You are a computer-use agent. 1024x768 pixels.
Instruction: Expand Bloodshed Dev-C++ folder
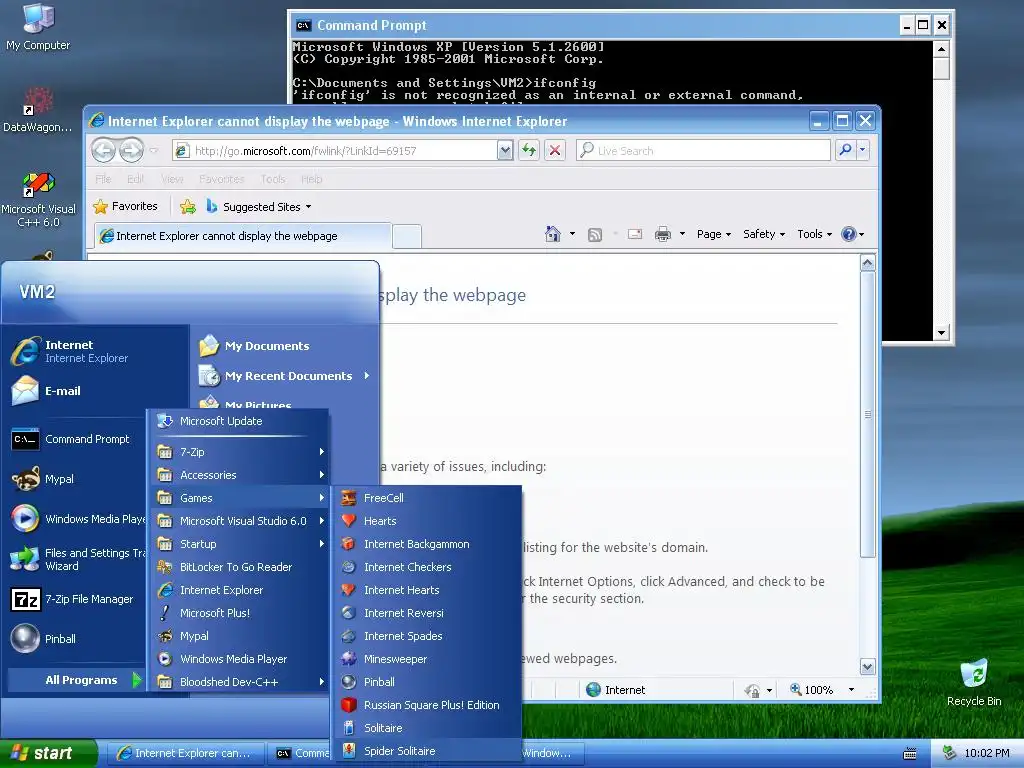[240, 682]
